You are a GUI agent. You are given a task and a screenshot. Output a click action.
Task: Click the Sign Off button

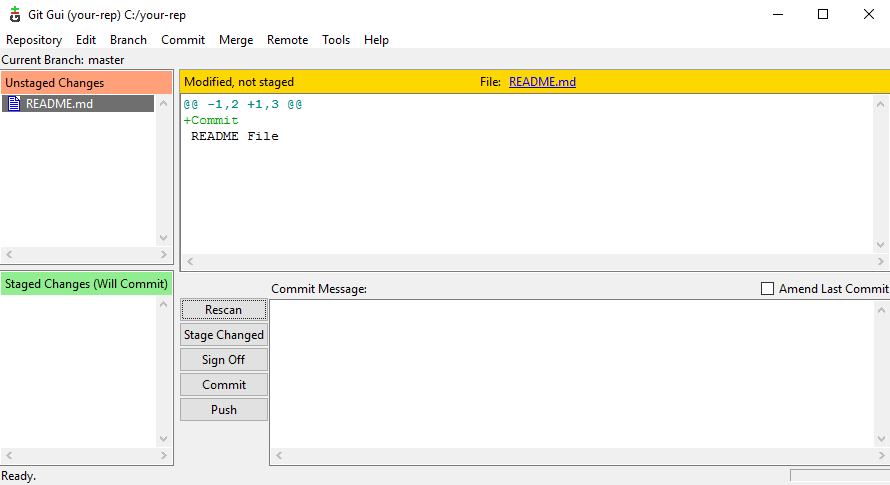pyautogui.click(x=224, y=360)
